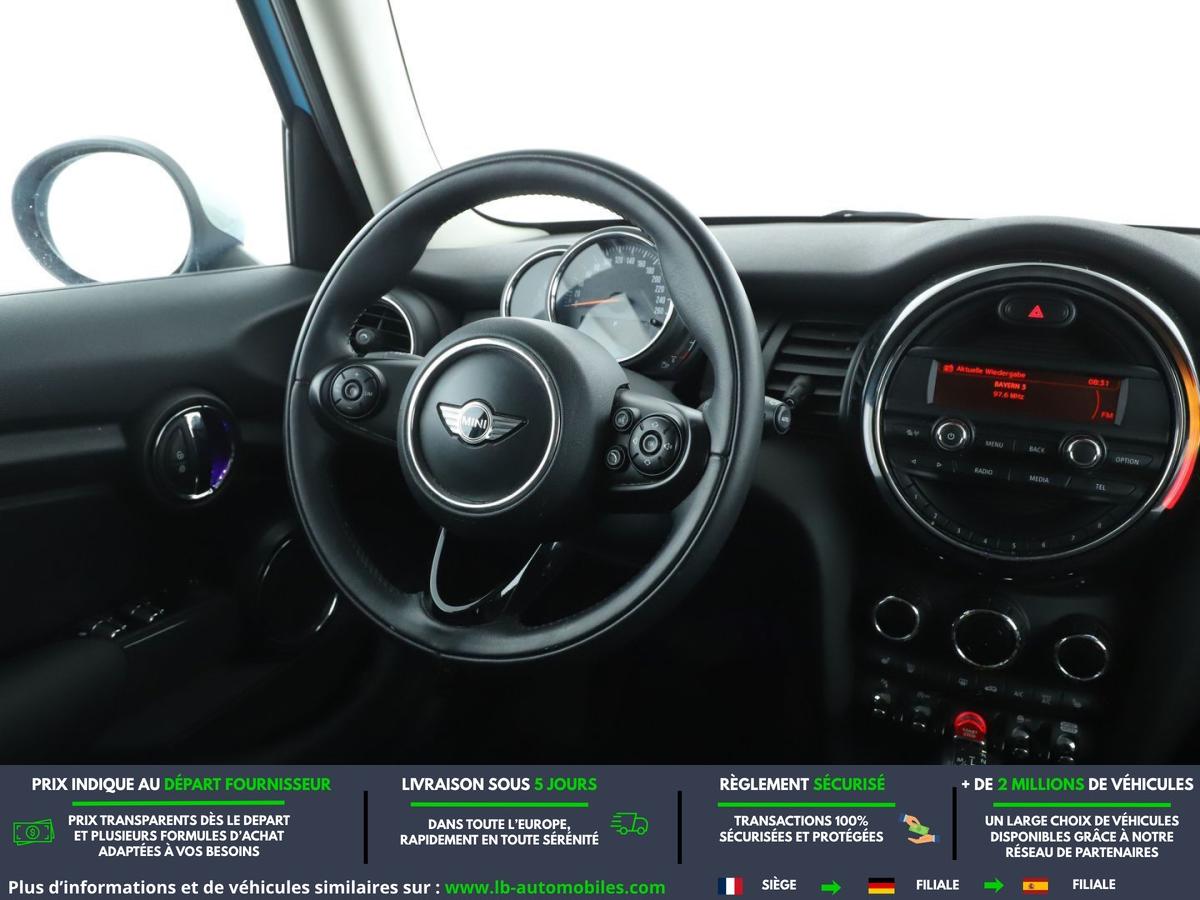The width and height of the screenshot is (1200, 900).
Task: Click the "Aktuelle Wiedergabe" display heading
Action: click(x=990, y=370)
